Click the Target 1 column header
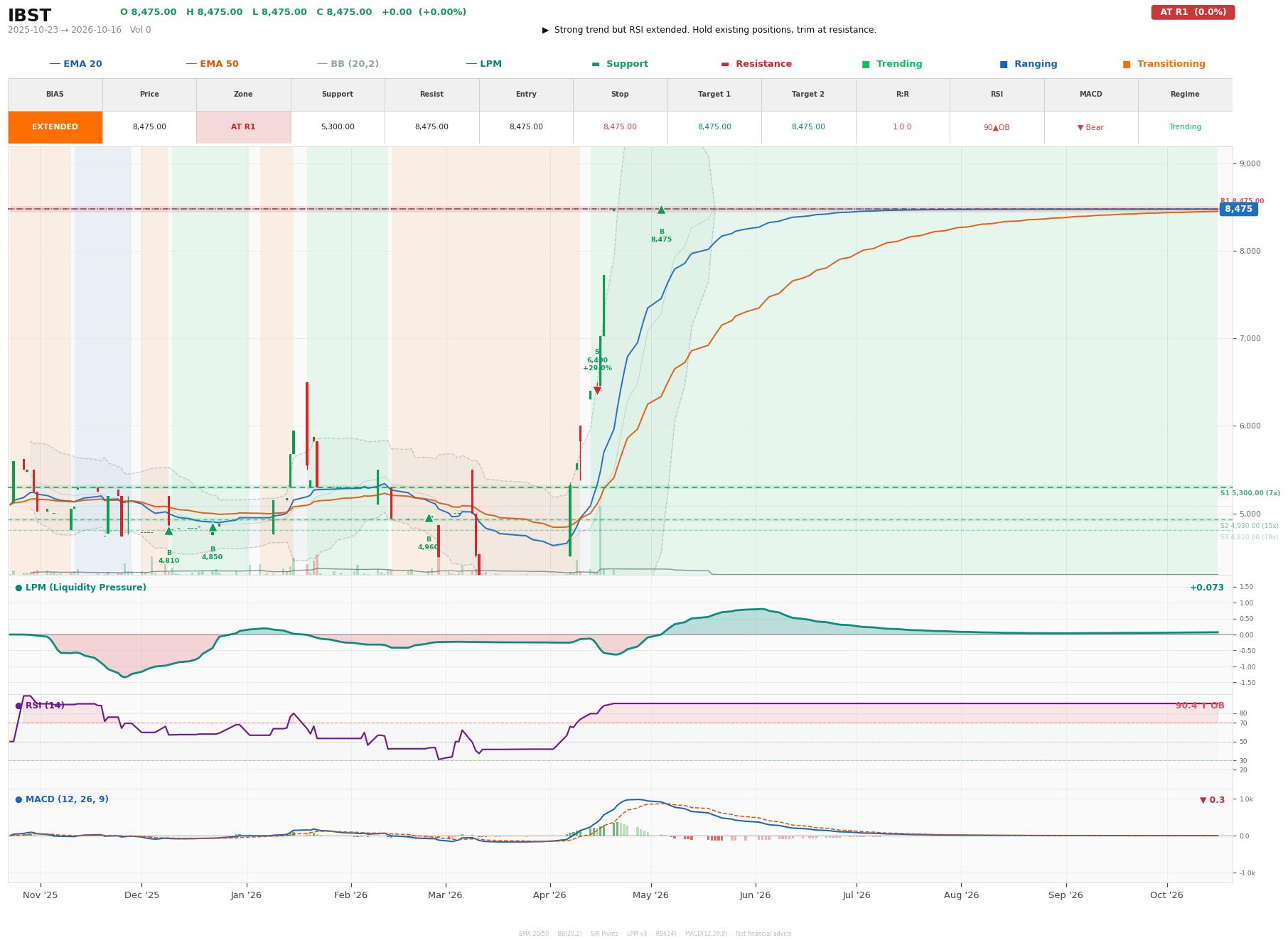The width and height of the screenshot is (1288, 945). tap(714, 94)
